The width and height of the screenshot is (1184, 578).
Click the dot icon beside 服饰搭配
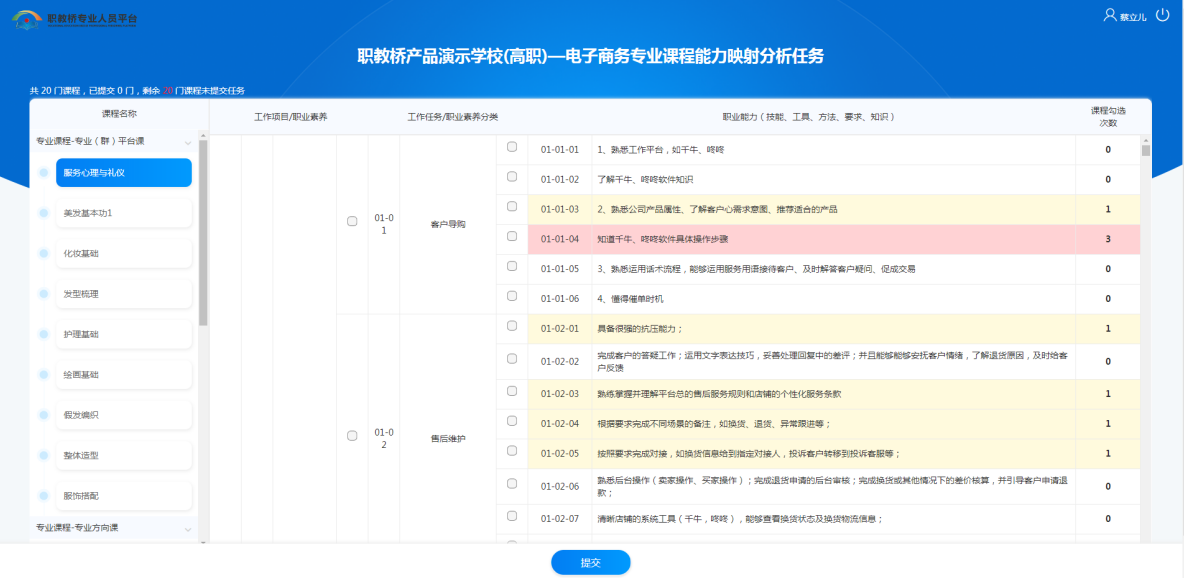(x=44, y=496)
